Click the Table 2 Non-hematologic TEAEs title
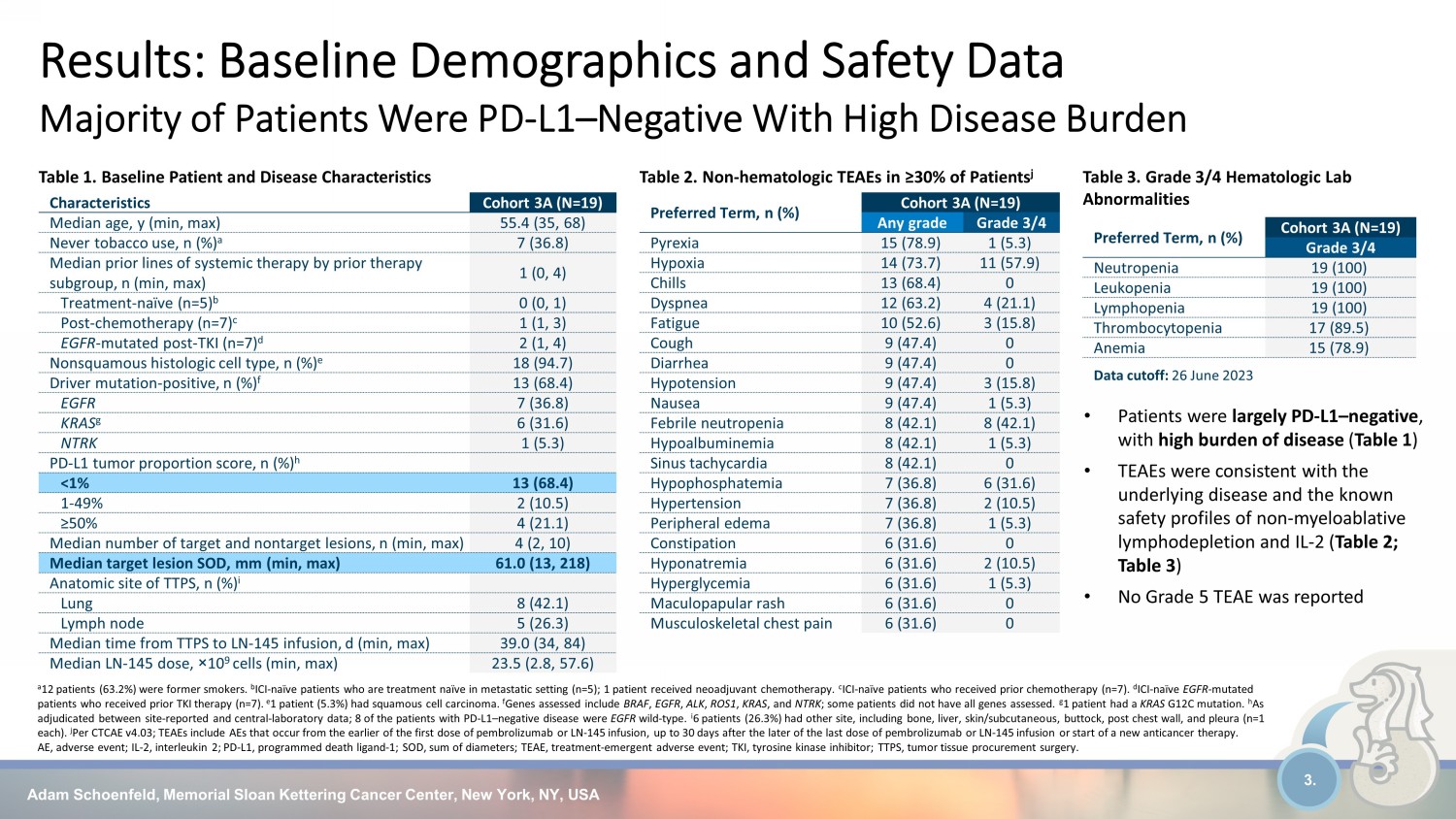Viewport: 1456px width, 819px height. point(836,177)
